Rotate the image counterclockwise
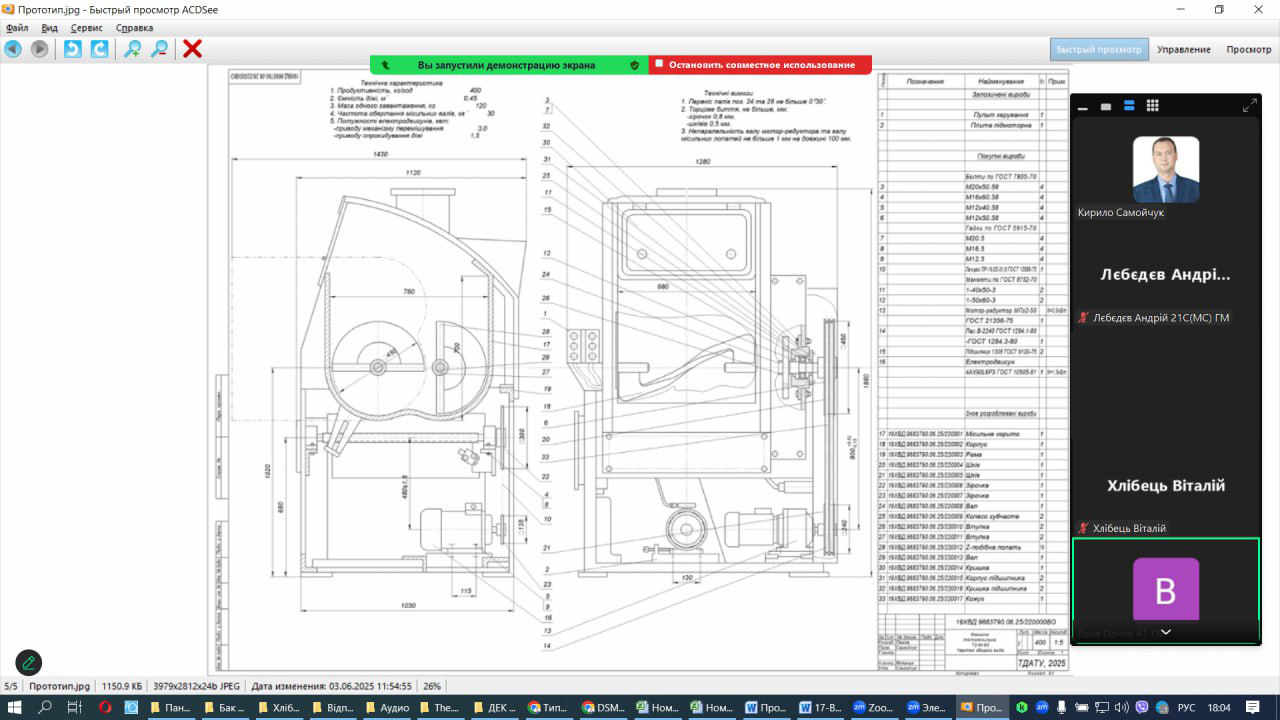1280x720 pixels. (x=73, y=49)
